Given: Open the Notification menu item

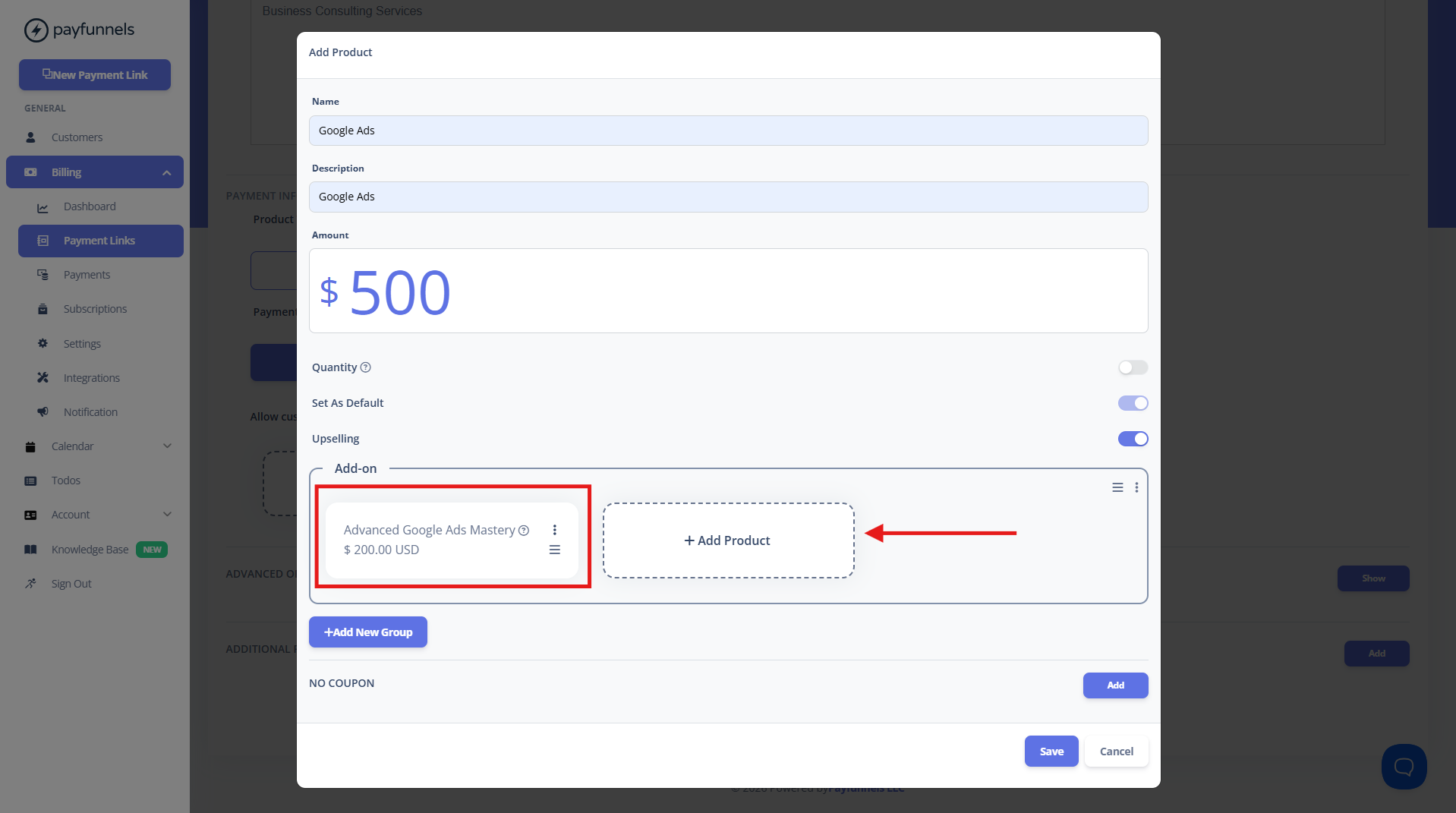Looking at the screenshot, I should coord(101,412).
